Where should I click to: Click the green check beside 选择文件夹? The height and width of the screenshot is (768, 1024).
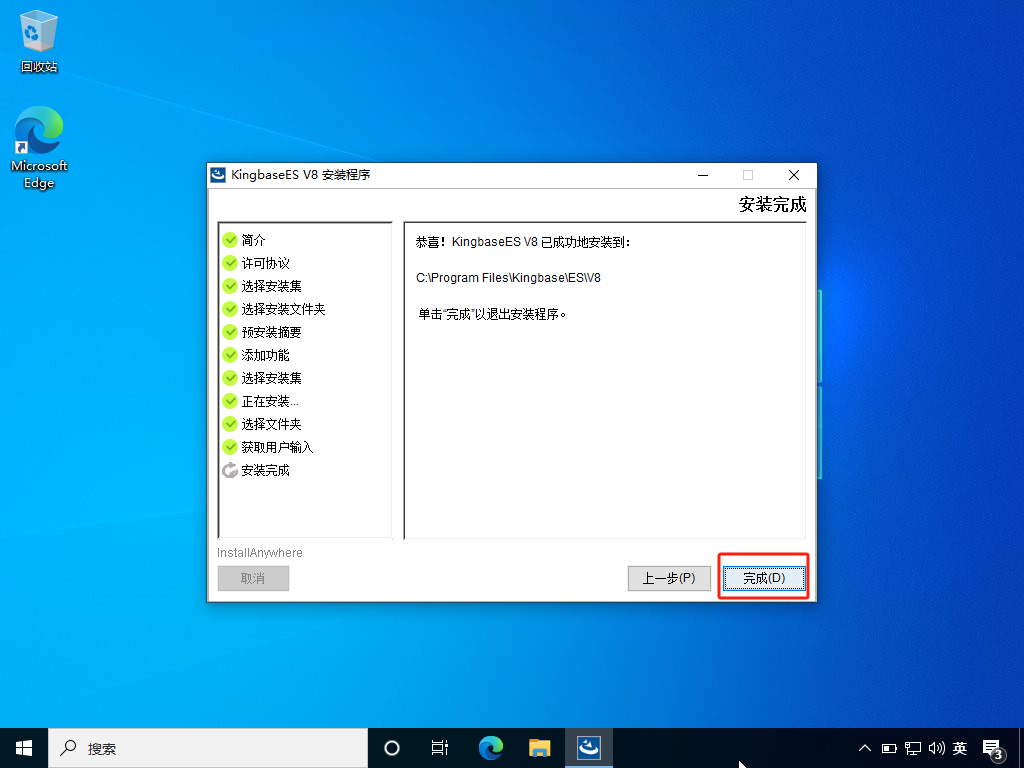(230, 424)
